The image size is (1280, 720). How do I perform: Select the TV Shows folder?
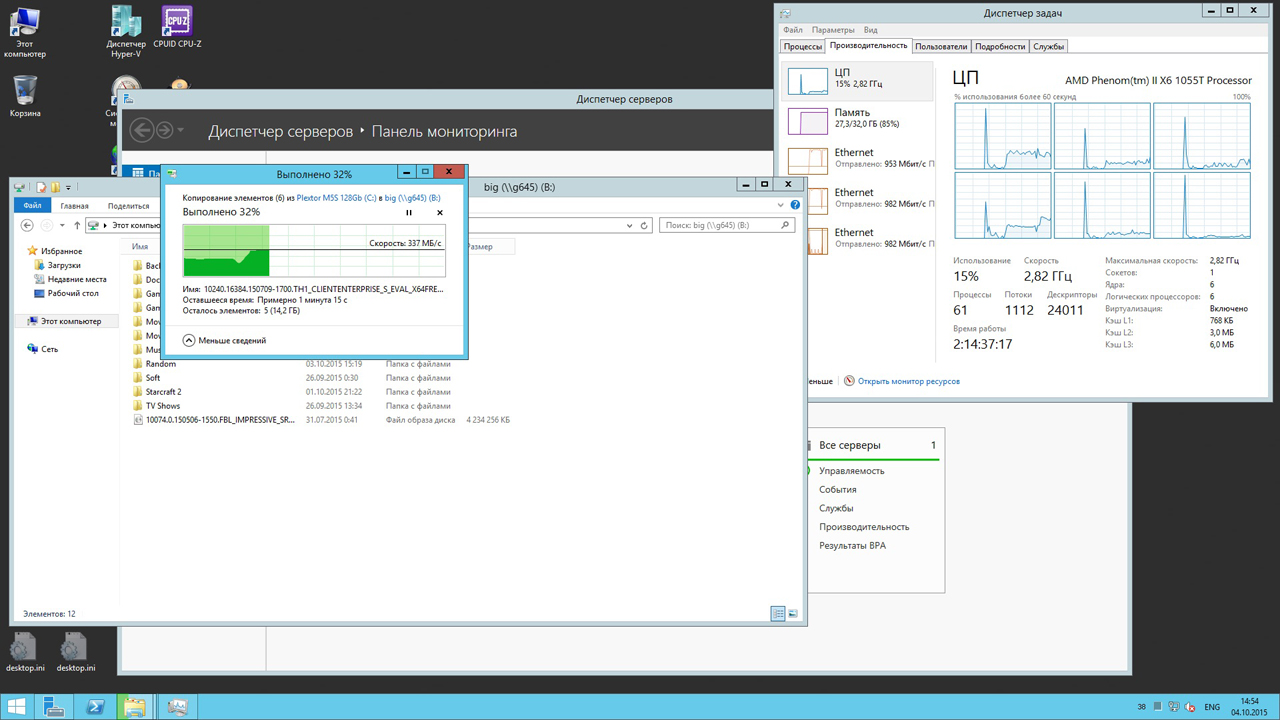[x=156, y=406]
